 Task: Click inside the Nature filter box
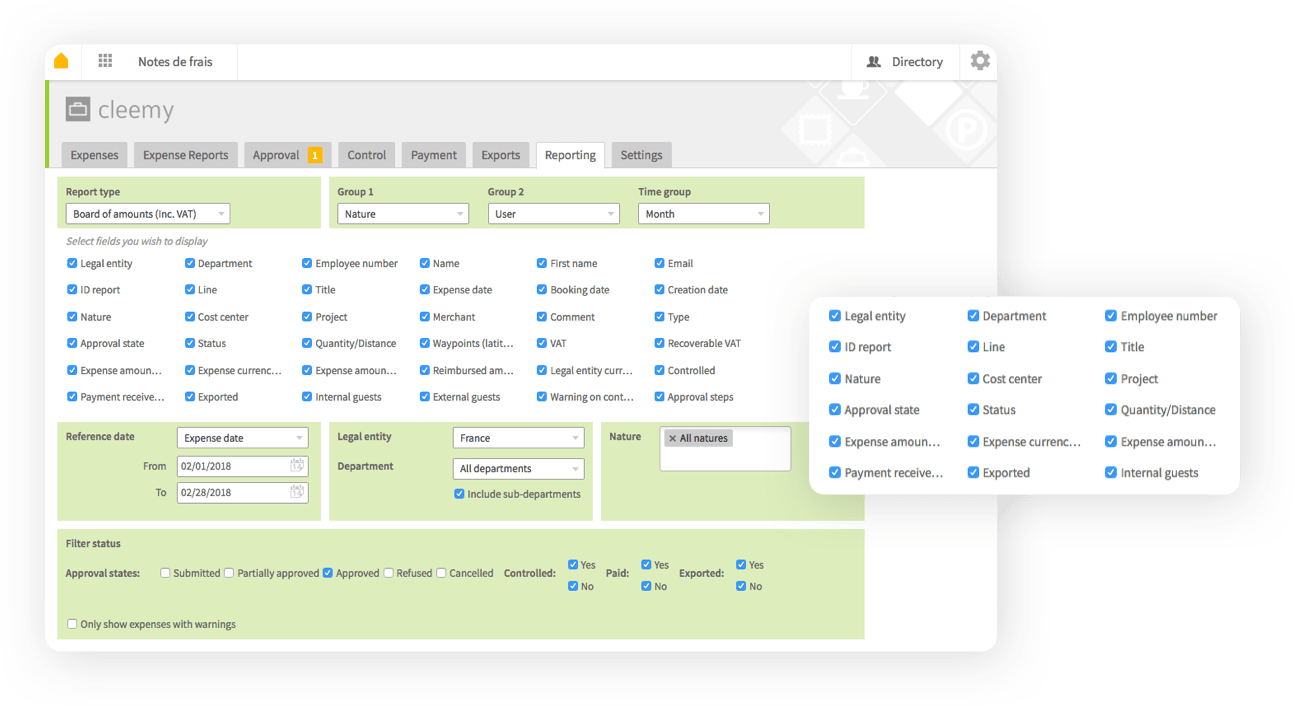point(725,448)
